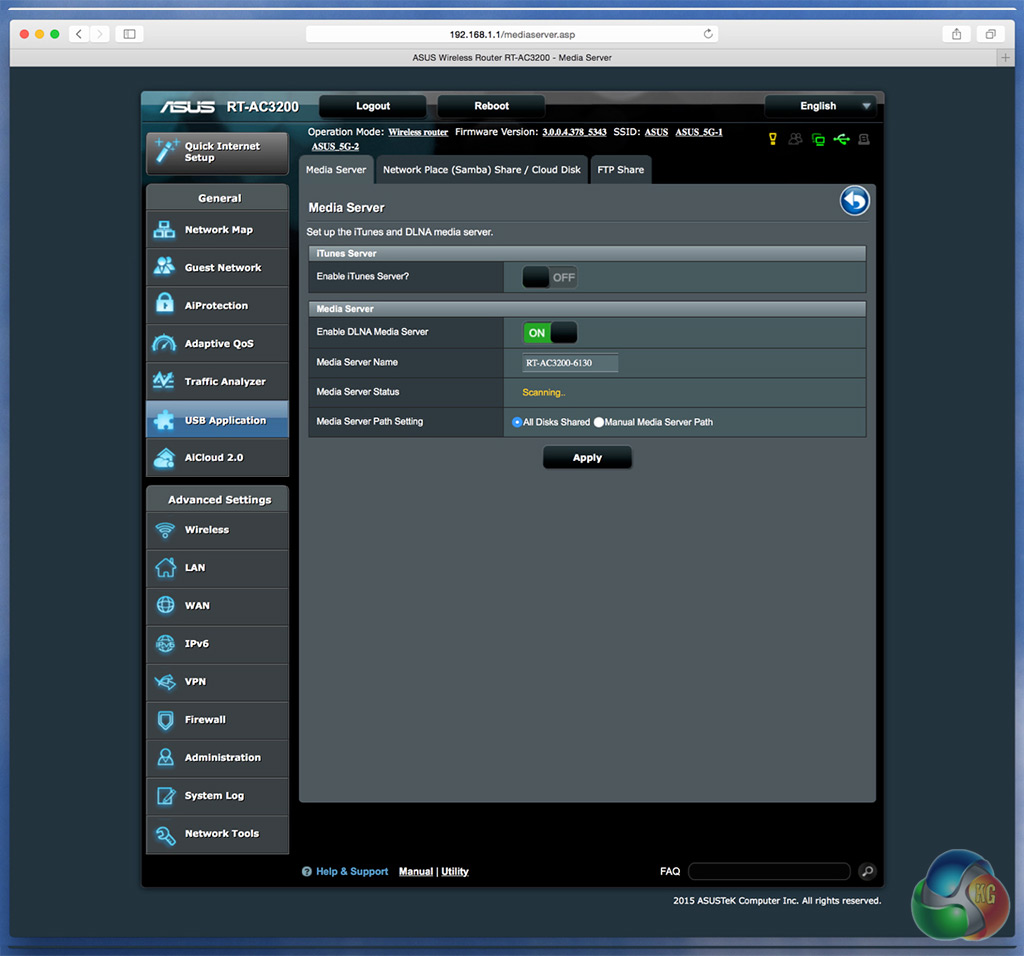Open Wireless router operation mode link
This screenshot has width=1024, height=956.
[x=418, y=133]
